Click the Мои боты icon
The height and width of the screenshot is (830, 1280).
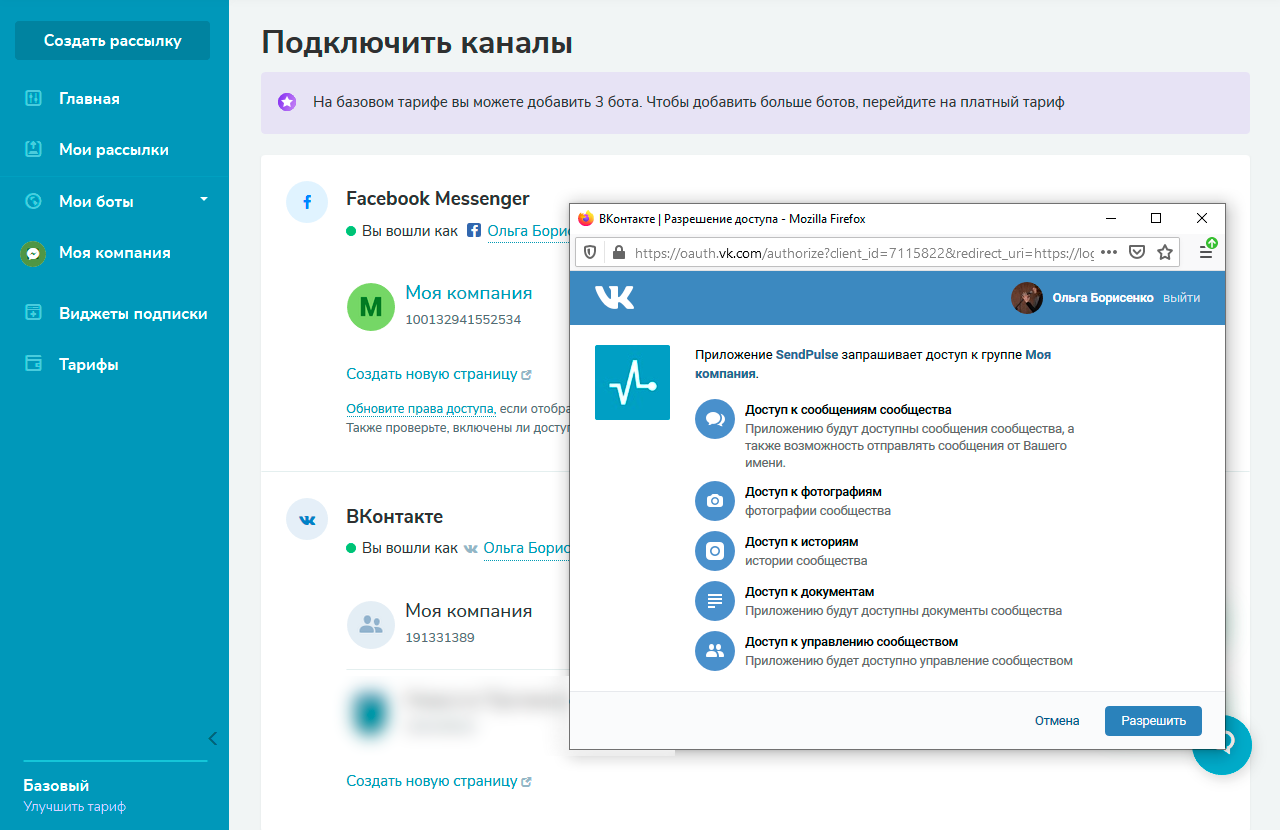tap(33, 201)
